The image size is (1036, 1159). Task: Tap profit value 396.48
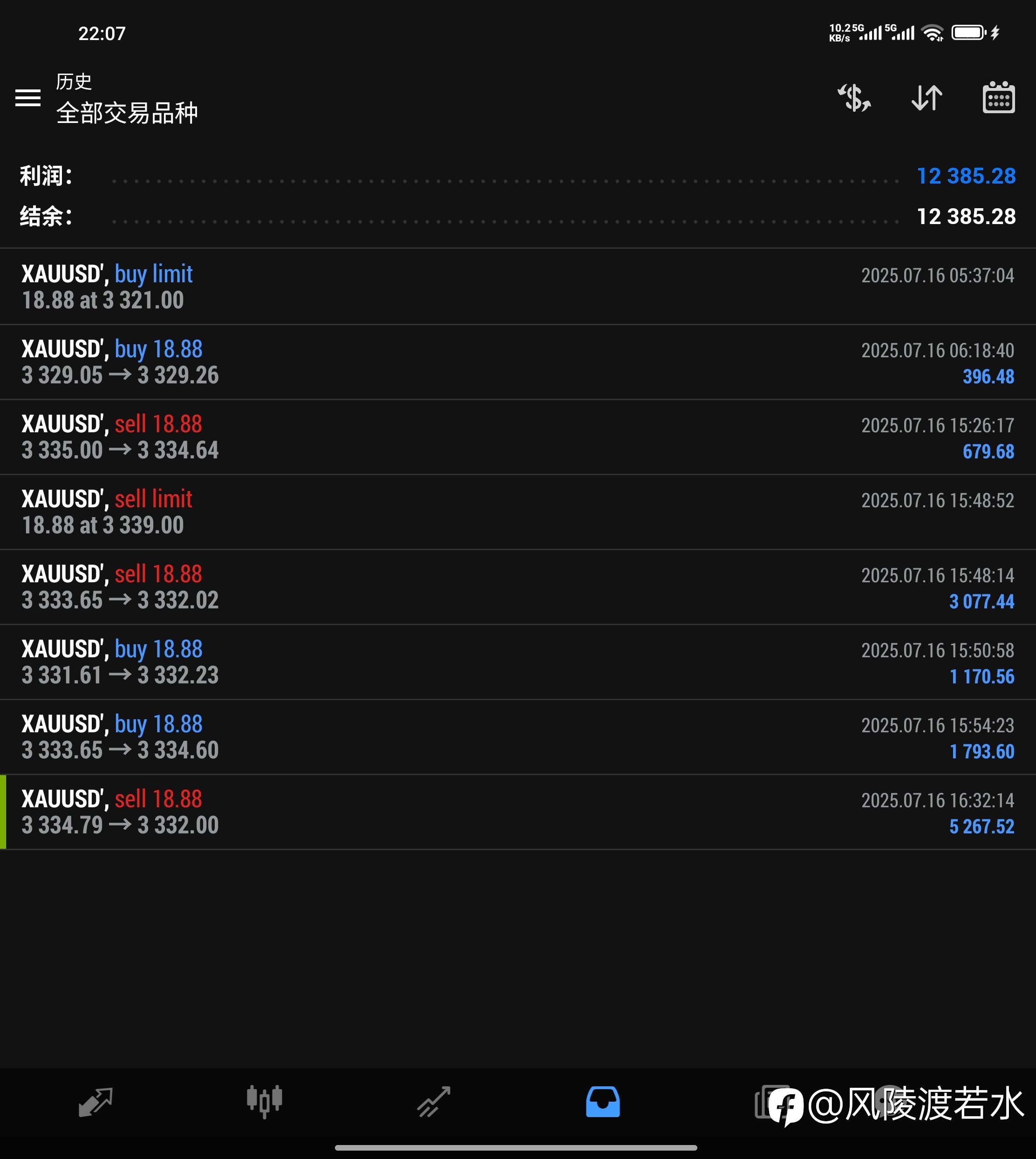pyautogui.click(x=988, y=376)
